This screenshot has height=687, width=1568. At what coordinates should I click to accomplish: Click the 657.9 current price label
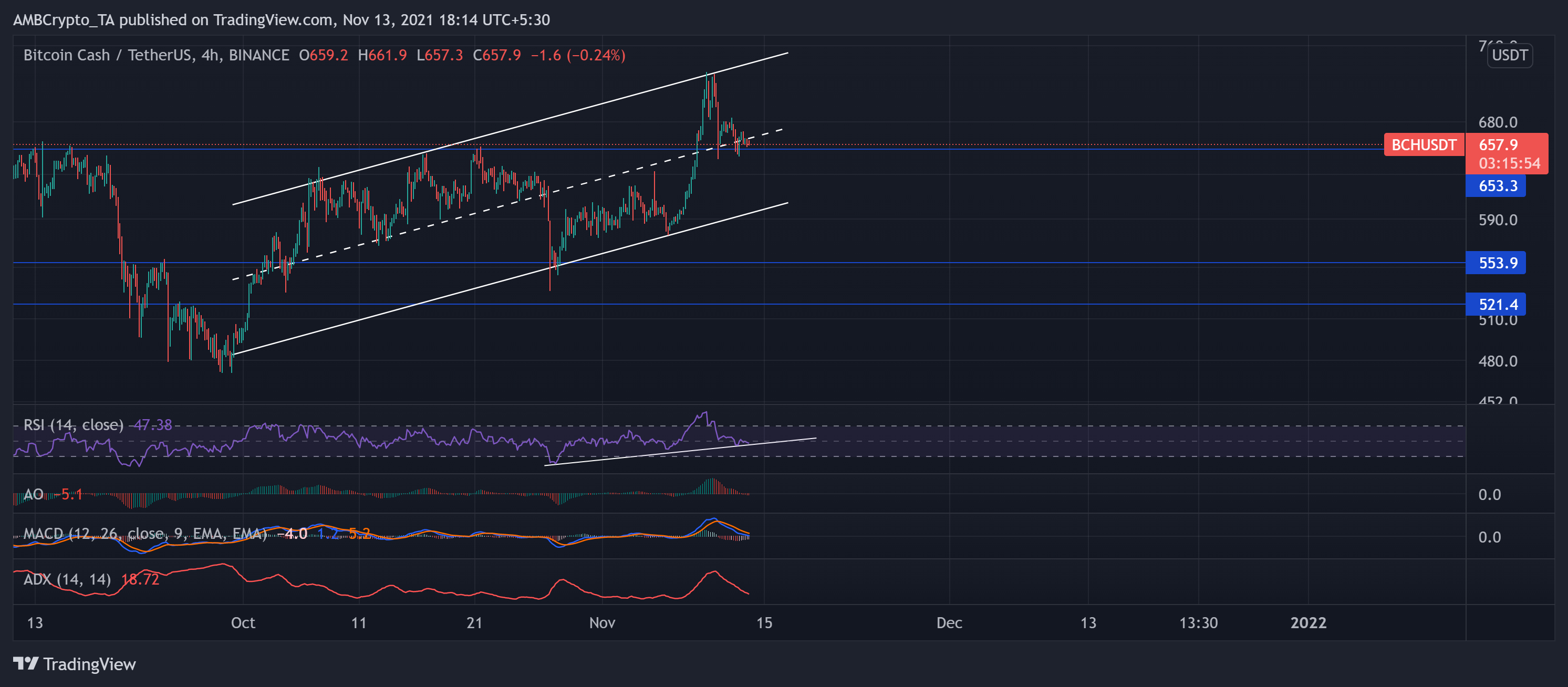(x=1498, y=145)
